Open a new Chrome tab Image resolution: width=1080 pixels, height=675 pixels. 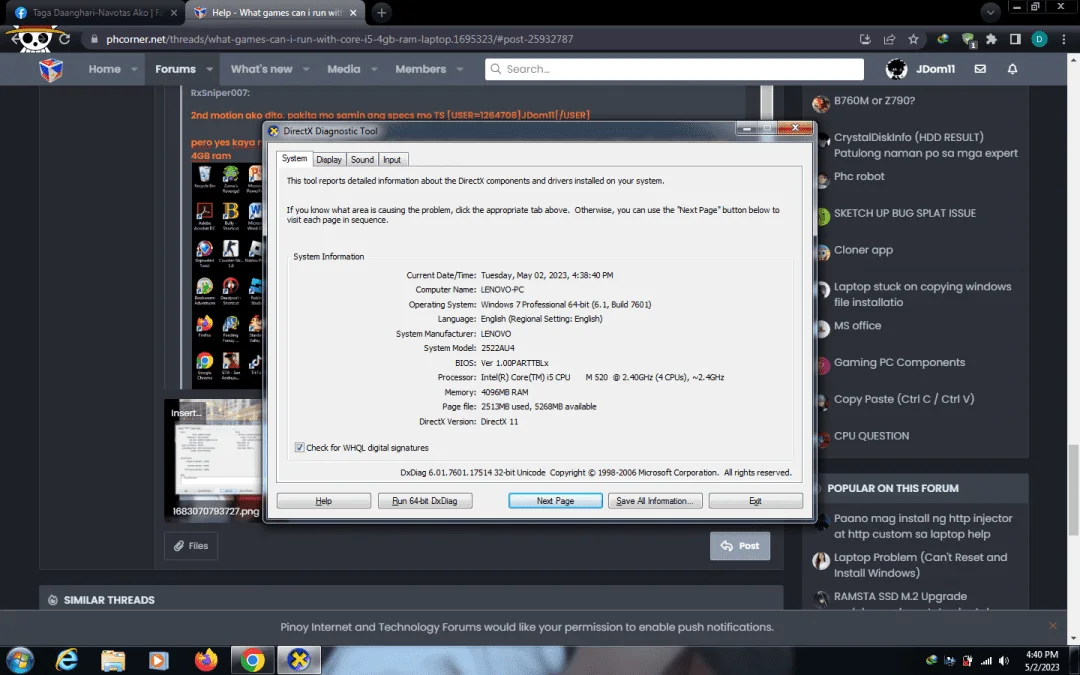pyautogui.click(x=381, y=12)
